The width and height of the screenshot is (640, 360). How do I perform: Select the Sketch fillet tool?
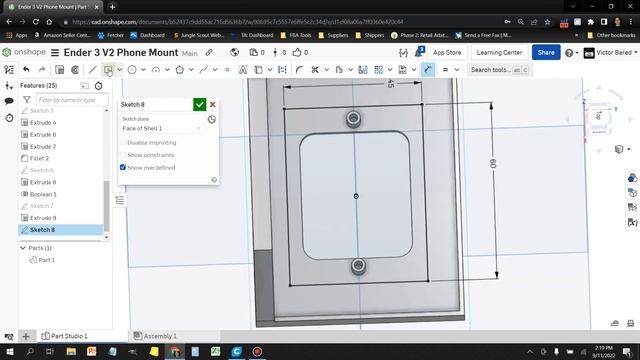click(299, 70)
